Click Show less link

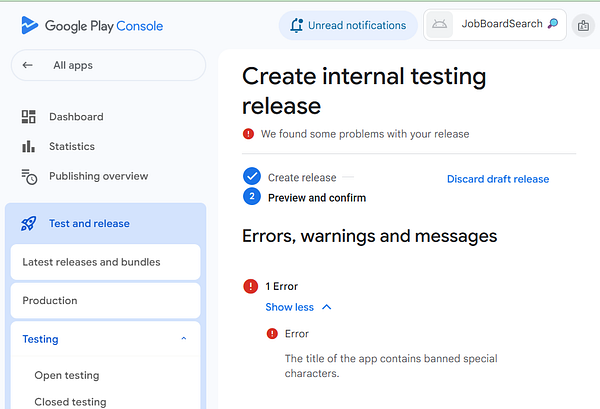(289, 307)
